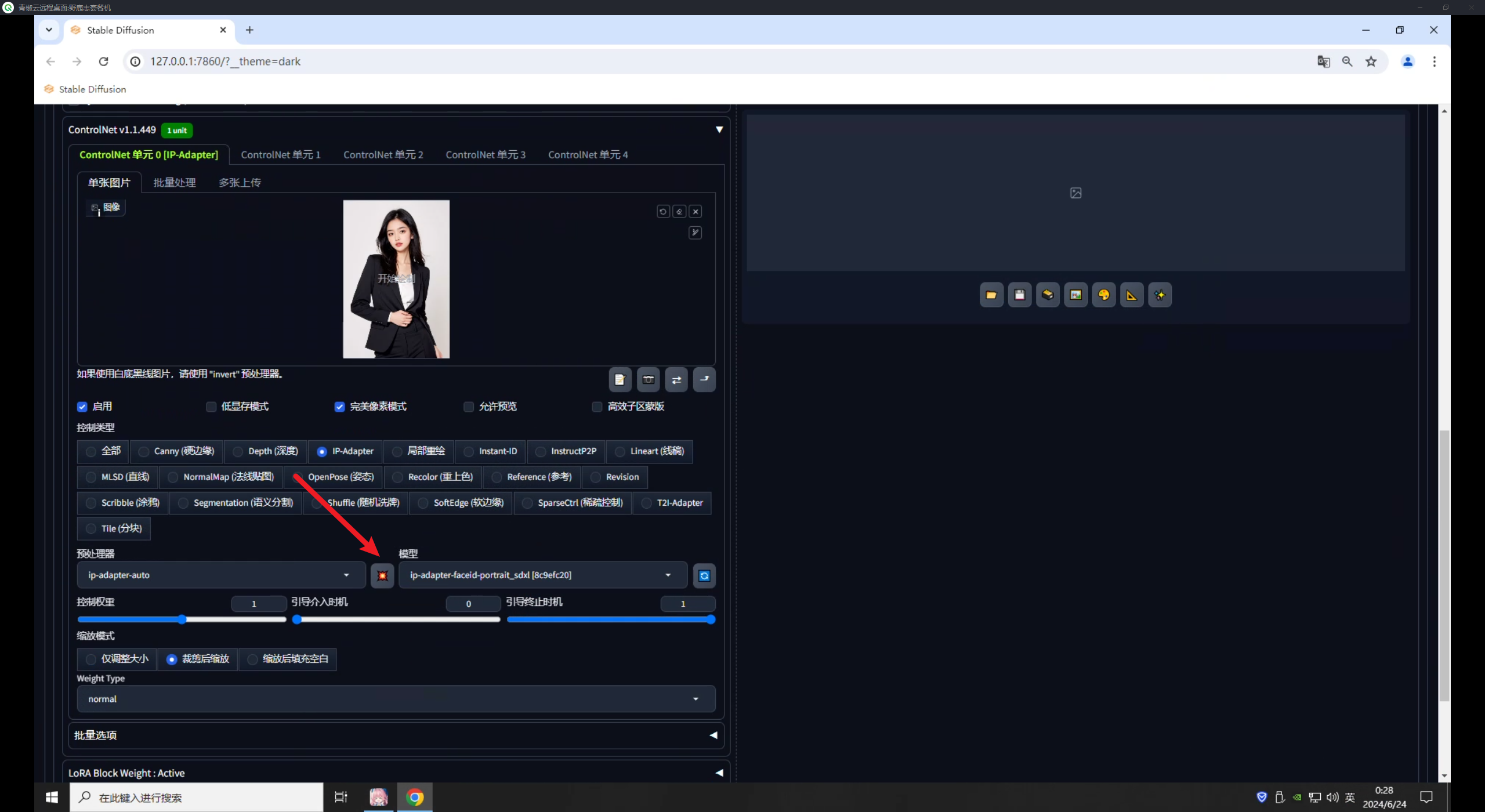Open a new Chrome tab
1485x812 pixels.
249,30
